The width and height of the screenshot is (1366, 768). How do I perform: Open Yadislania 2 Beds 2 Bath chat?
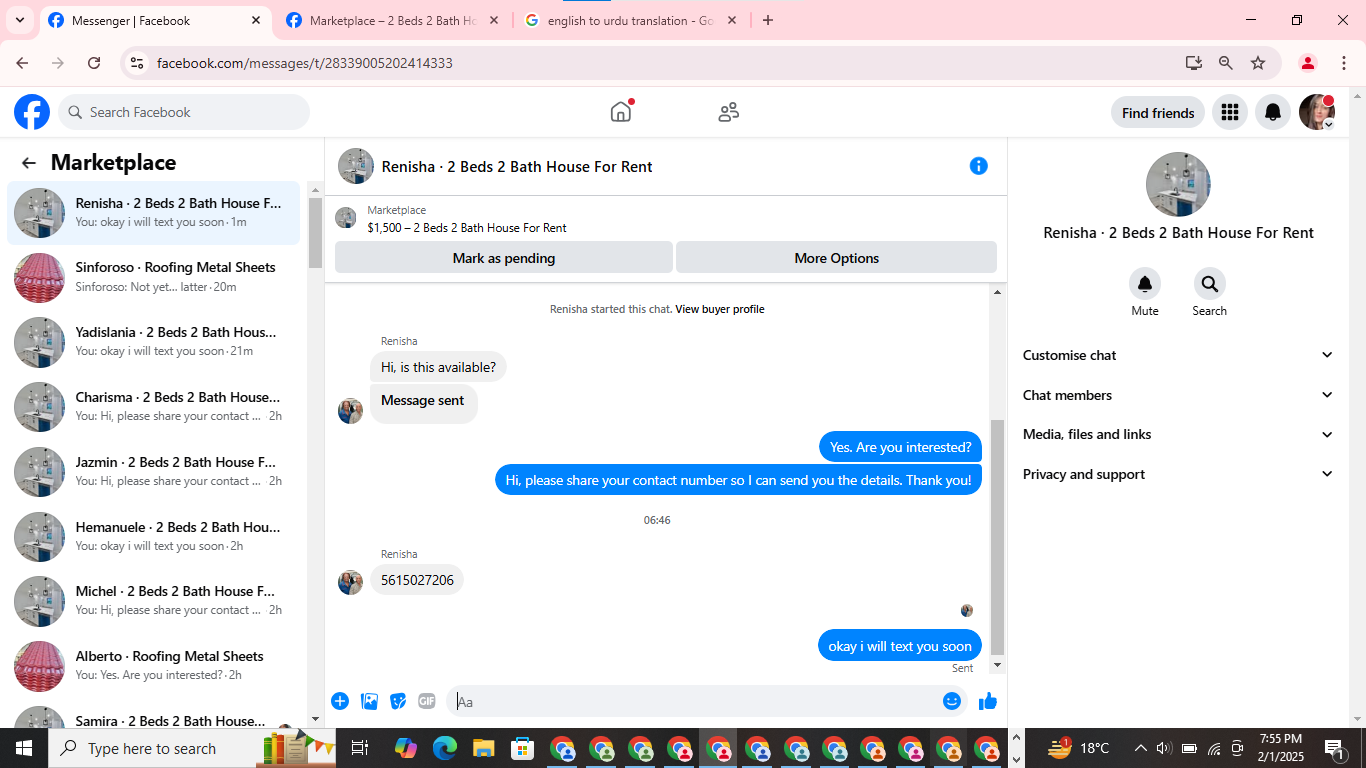coord(154,342)
